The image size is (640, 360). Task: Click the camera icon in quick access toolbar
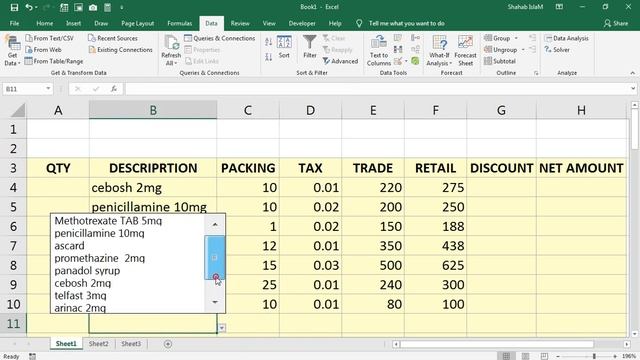click(93, 7)
